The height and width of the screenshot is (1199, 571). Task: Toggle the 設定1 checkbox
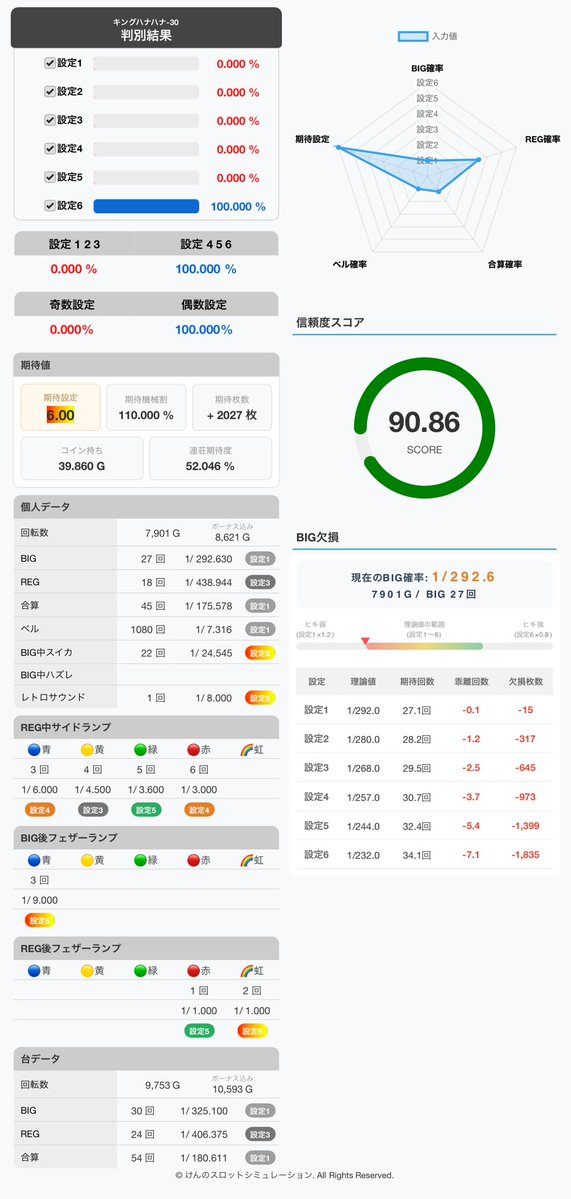point(50,63)
